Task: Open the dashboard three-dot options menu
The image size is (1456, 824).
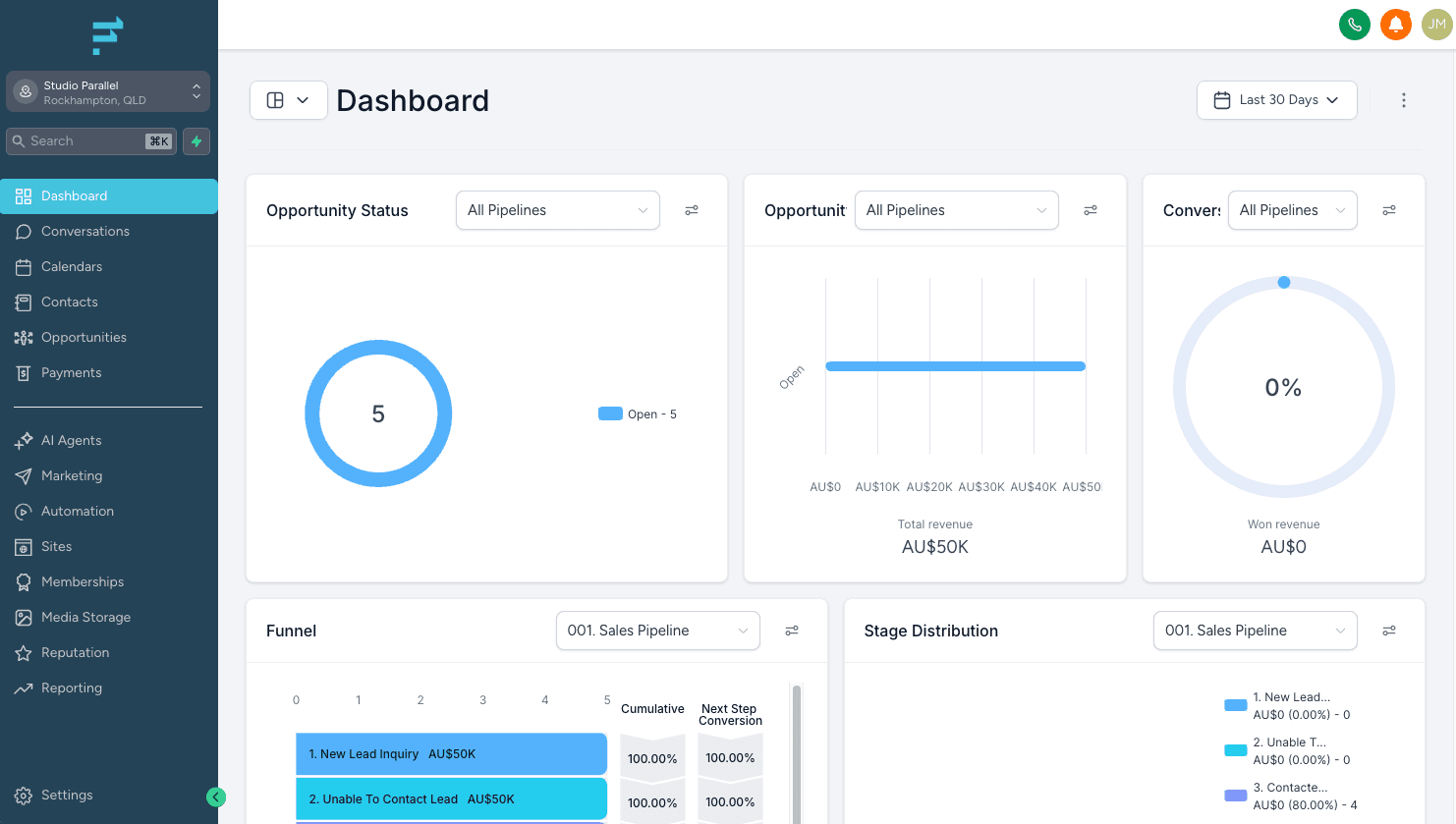Action: (1404, 99)
